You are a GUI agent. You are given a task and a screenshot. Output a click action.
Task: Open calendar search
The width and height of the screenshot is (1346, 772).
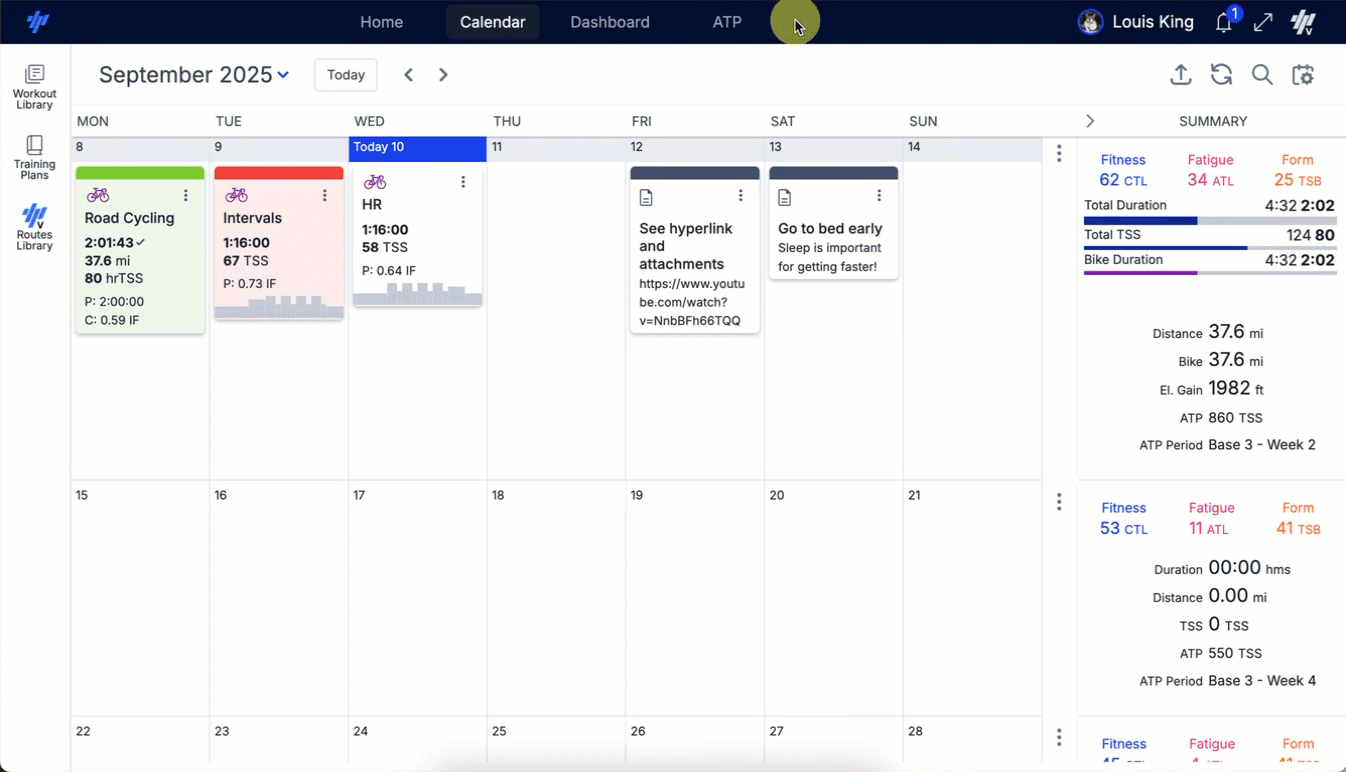click(x=1261, y=74)
